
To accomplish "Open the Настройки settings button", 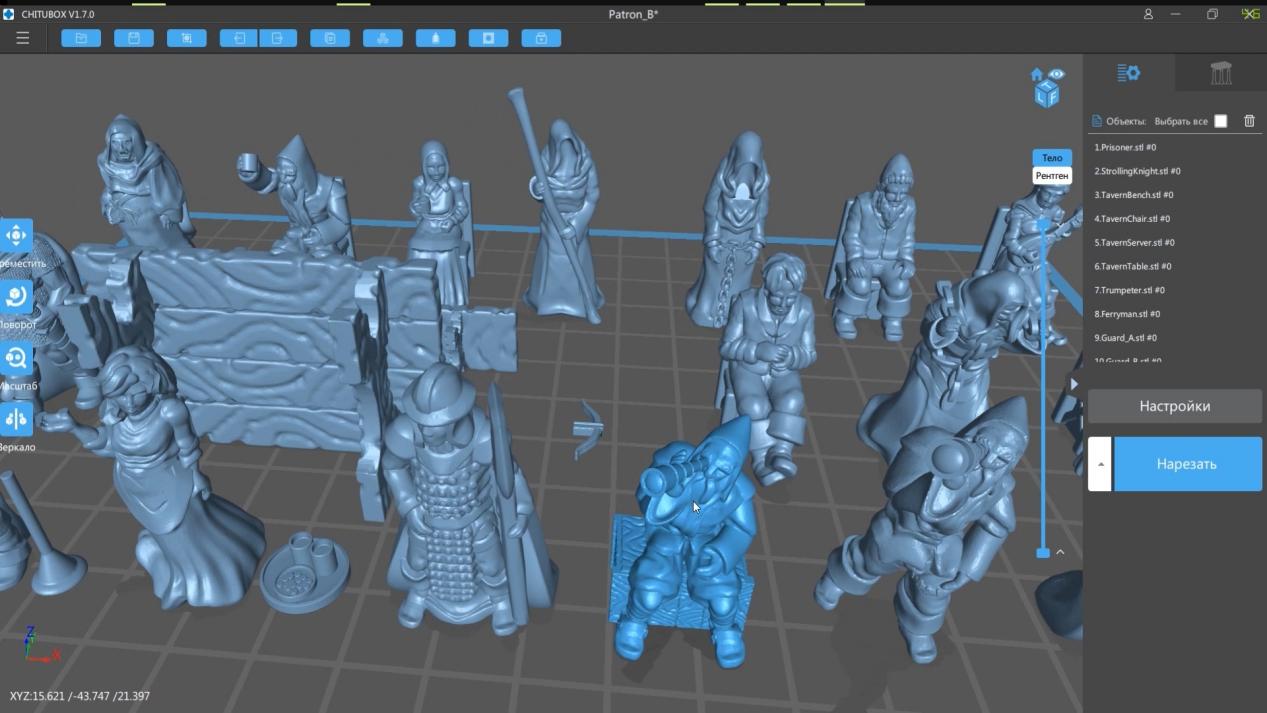I will [x=1174, y=406].
